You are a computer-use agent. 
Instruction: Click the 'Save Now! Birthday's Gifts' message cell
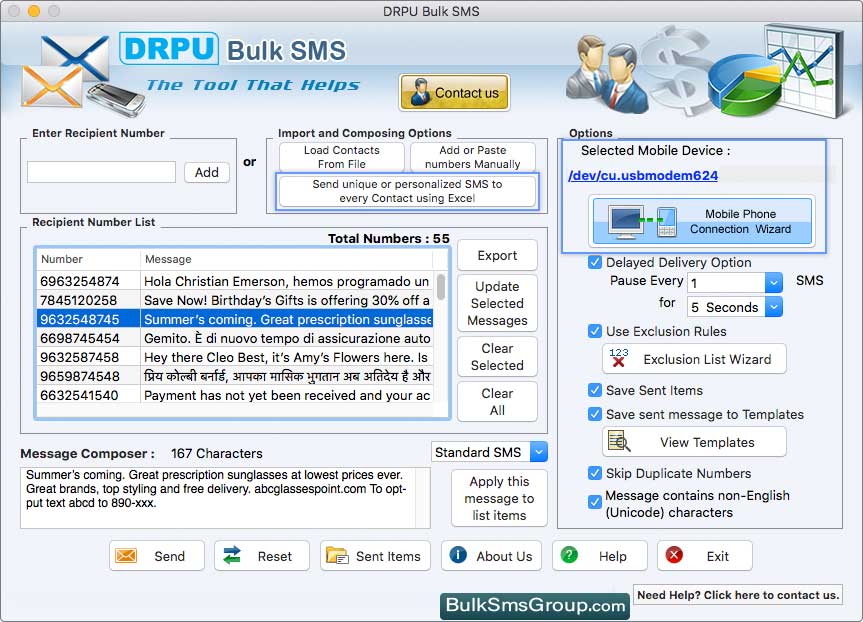[x=287, y=300]
